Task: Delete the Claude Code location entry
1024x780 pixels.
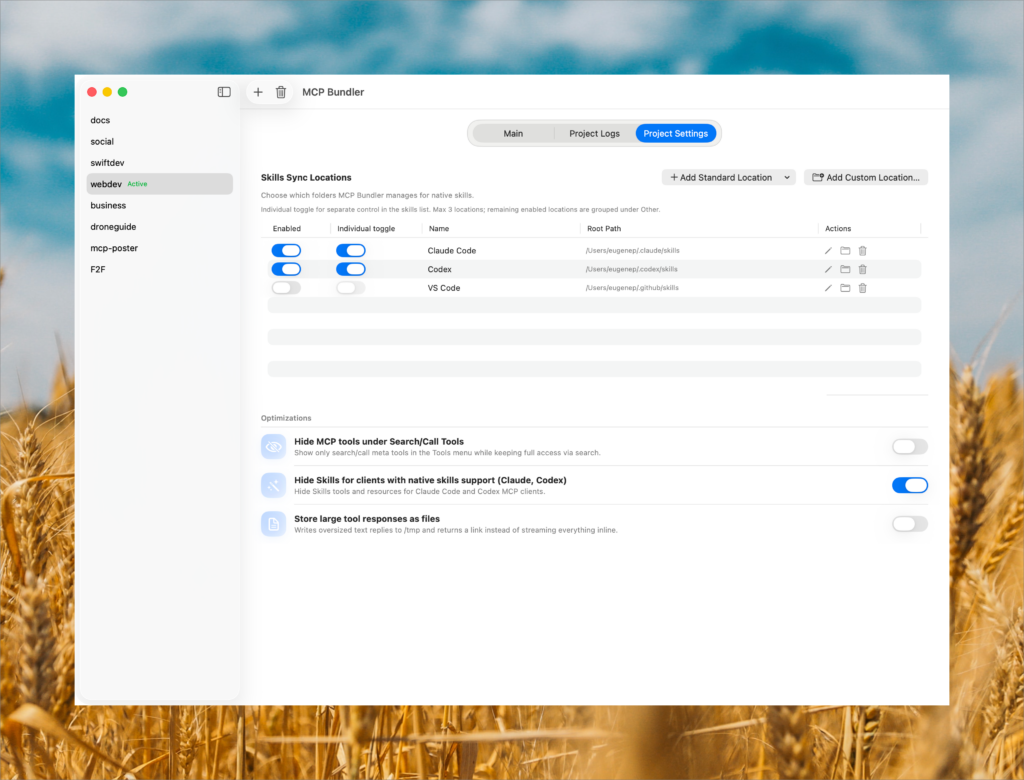Action: click(x=862, y=251)
